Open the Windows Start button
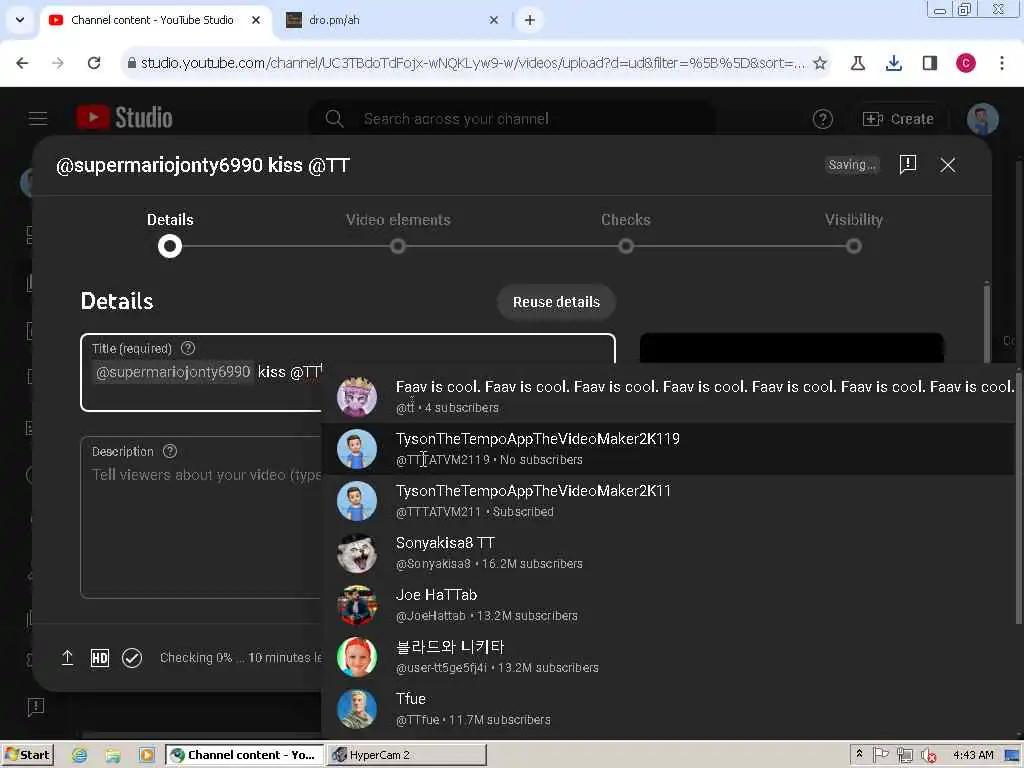1024x768 pixels. (27, 755)
